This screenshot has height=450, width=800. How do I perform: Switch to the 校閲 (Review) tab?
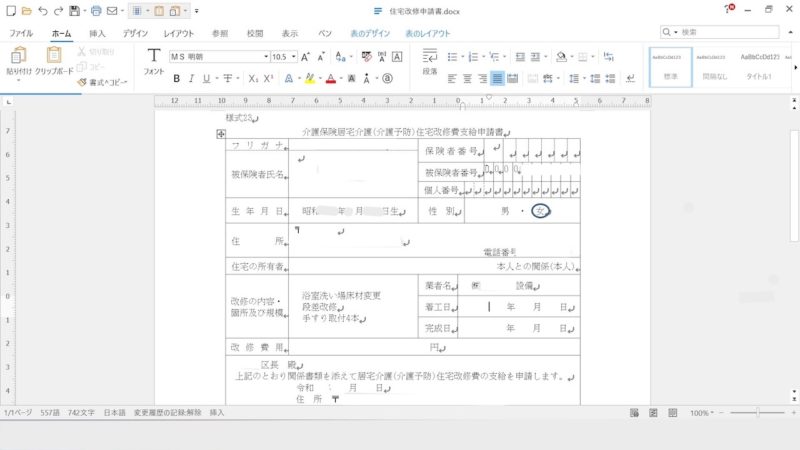click(x=255, y=33)
